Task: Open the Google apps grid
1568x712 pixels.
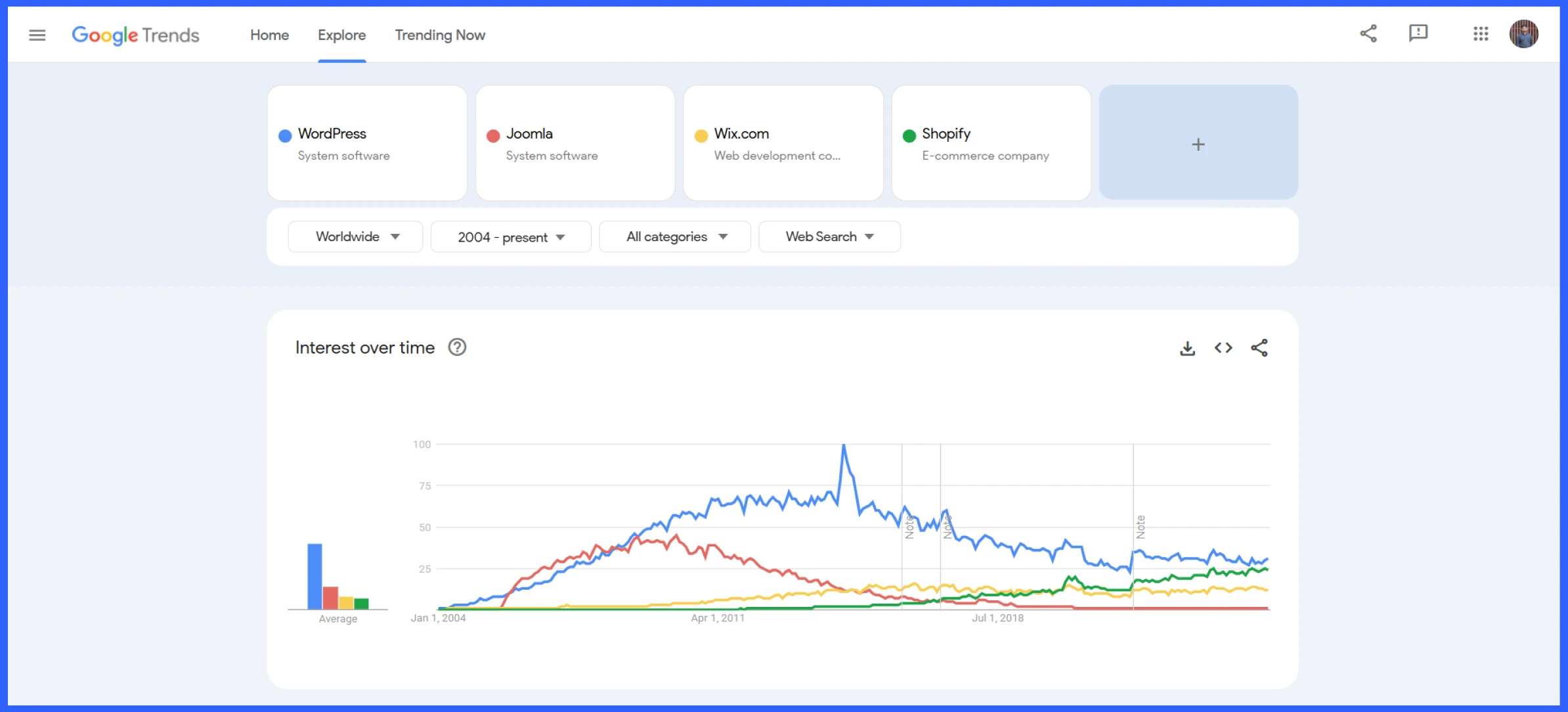Action: click(x=1481, y=33)
